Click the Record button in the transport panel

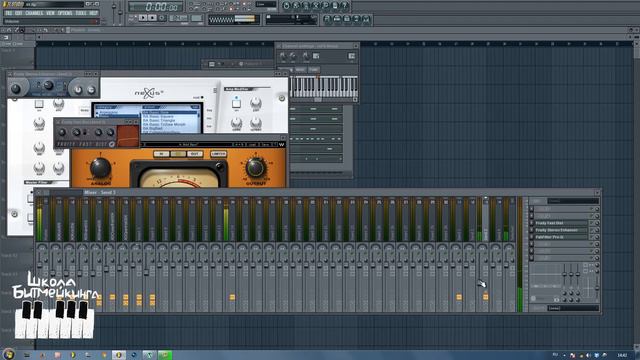click(162, 18)
